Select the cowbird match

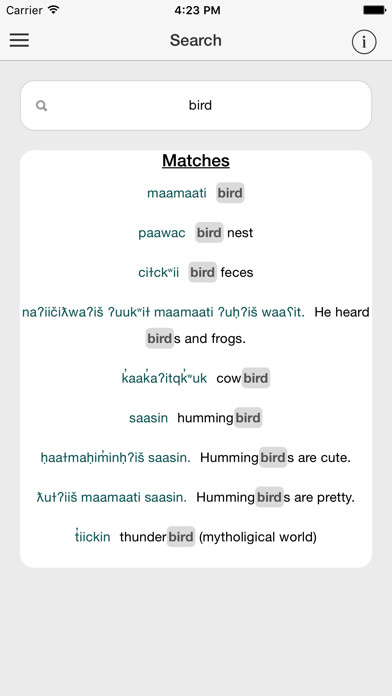pos(196,378)
